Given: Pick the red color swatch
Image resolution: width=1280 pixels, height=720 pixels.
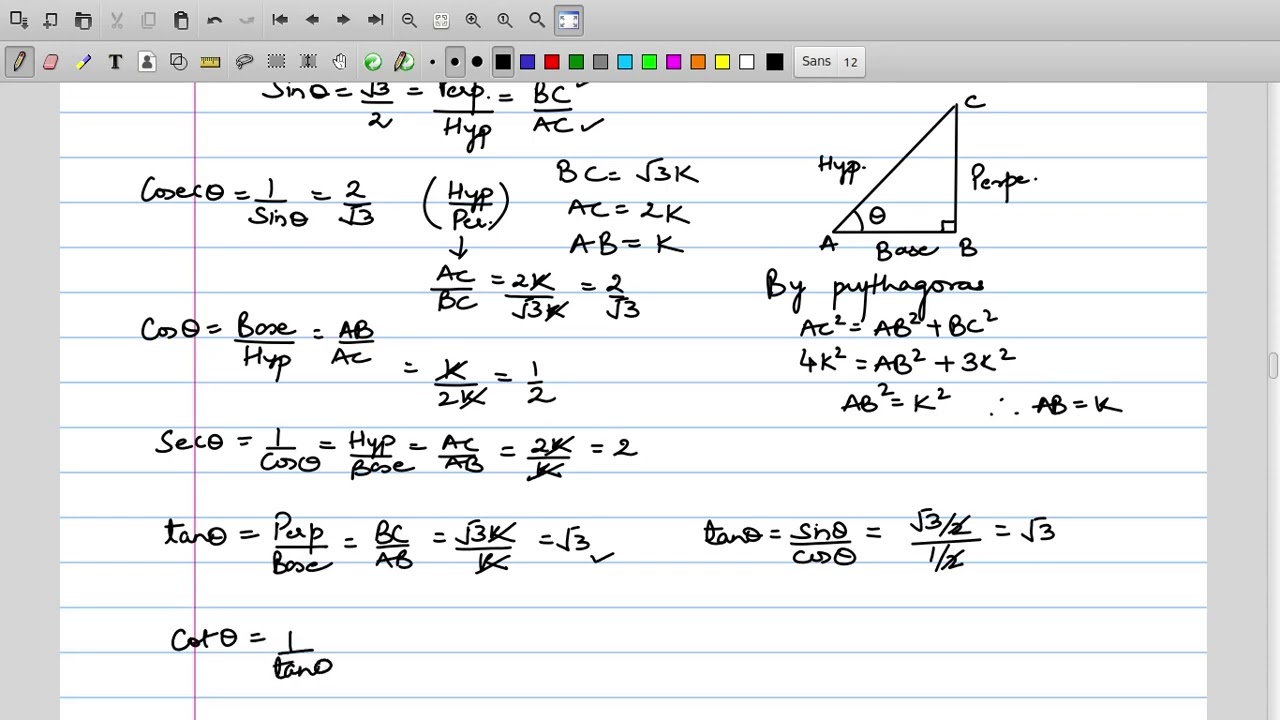Looking at the screenshot, I should [x=552, y=62].
